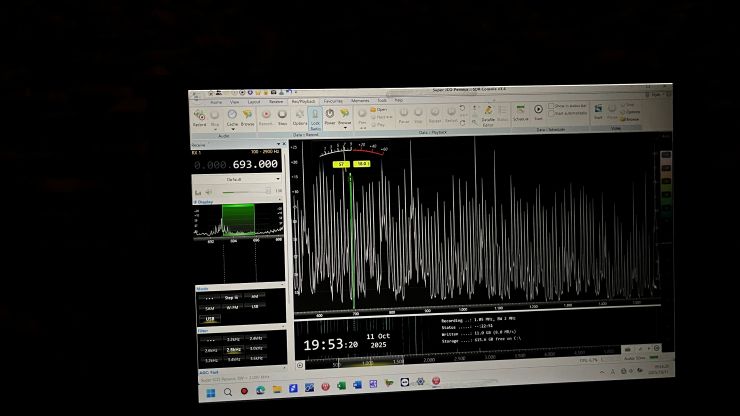740x416 pixels.
Task: Click the Power icon in Data Playback
Action: pyautogui.click(x=330, y=115)
